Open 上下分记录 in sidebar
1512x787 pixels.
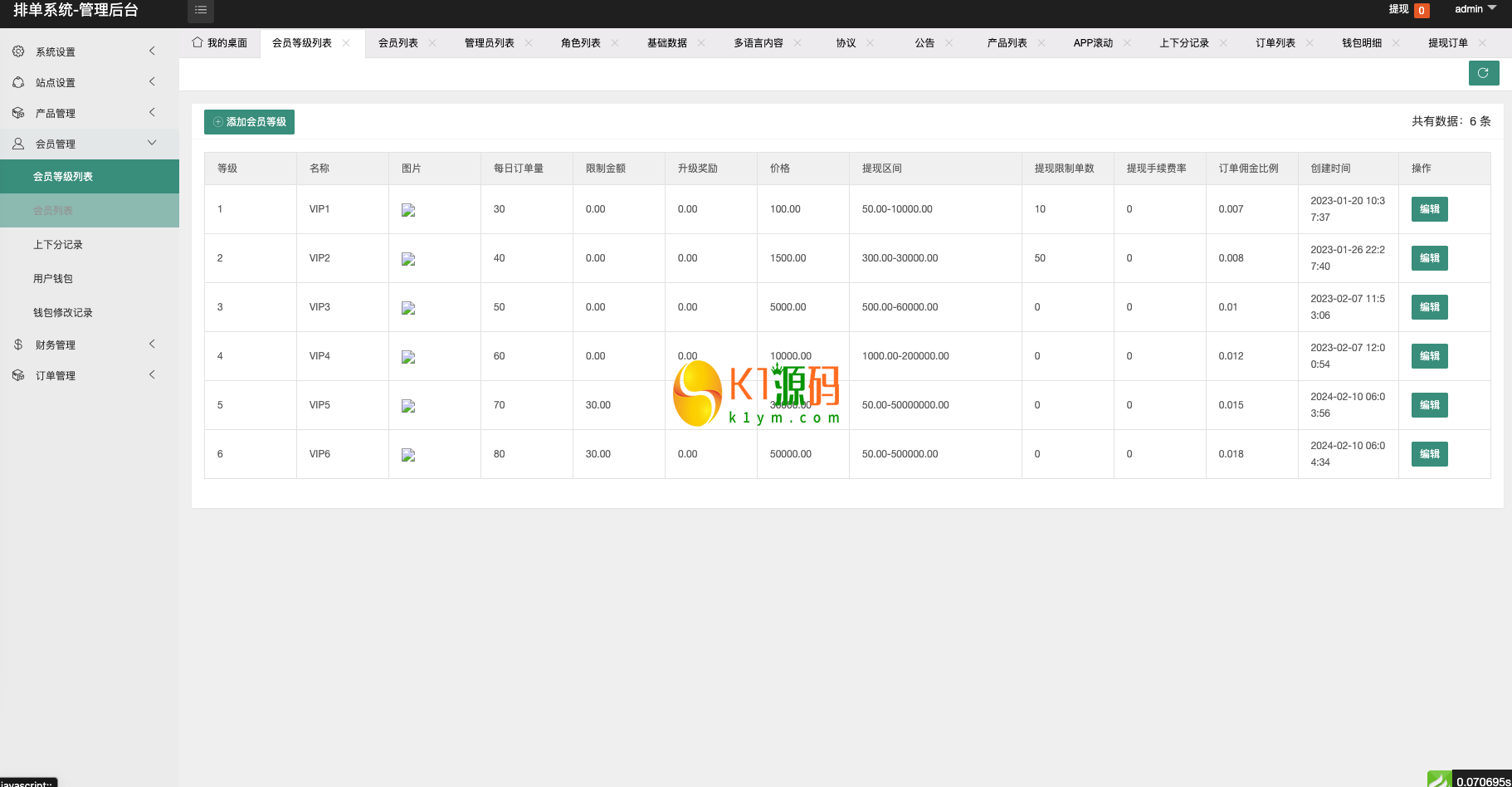(90, 245)
